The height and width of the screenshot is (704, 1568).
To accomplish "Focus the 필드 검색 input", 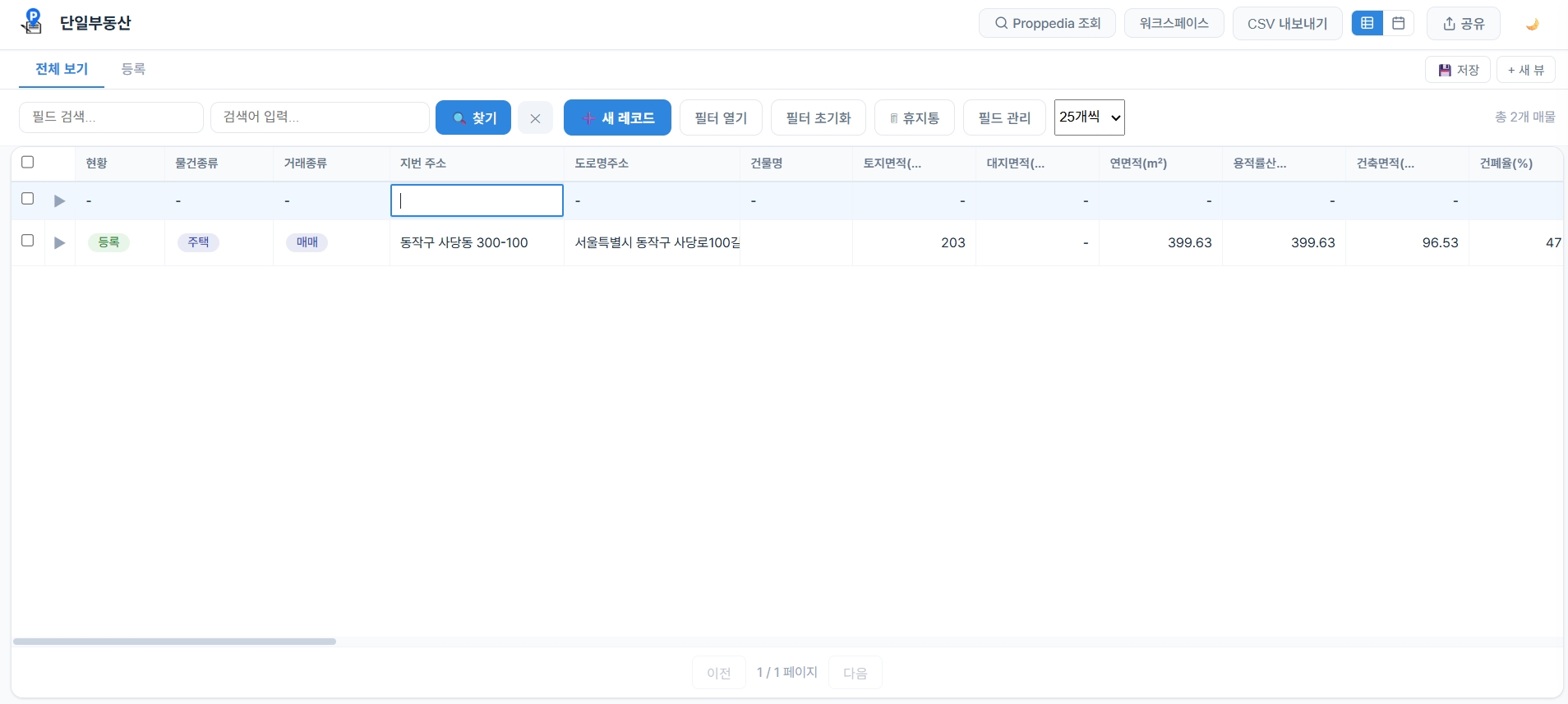I will 111,117.
